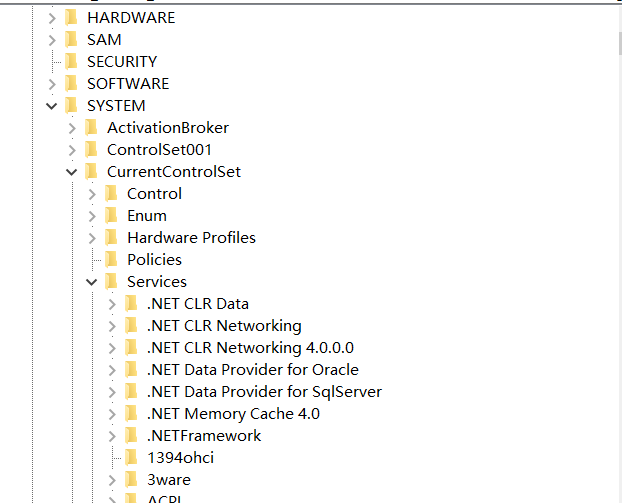This screenshot has height=503, width=622.
Task: Click the ActivationBroker folder icon
Action: click(91, 128)
